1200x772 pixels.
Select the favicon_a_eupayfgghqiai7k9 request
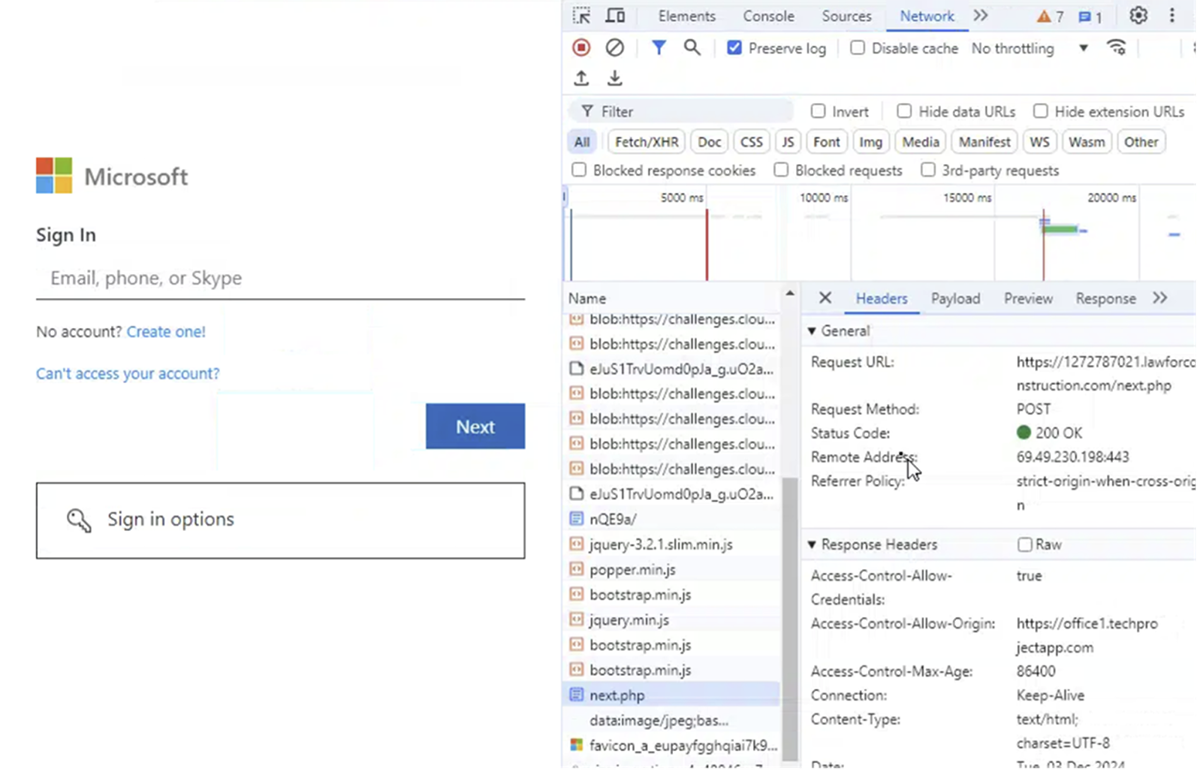pyautogui.click(x=671, y=745)
